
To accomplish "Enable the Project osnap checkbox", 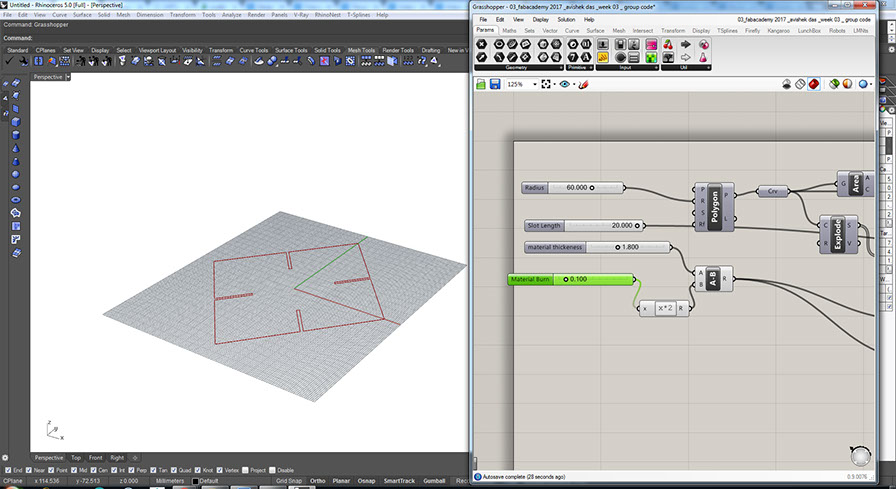I will (245, 470).
